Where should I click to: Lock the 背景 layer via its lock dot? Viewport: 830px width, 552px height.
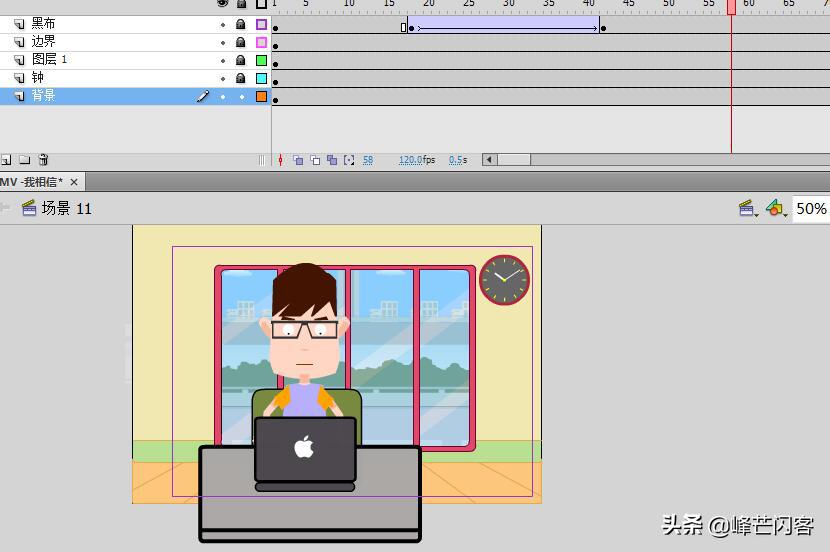coord(242,97)
